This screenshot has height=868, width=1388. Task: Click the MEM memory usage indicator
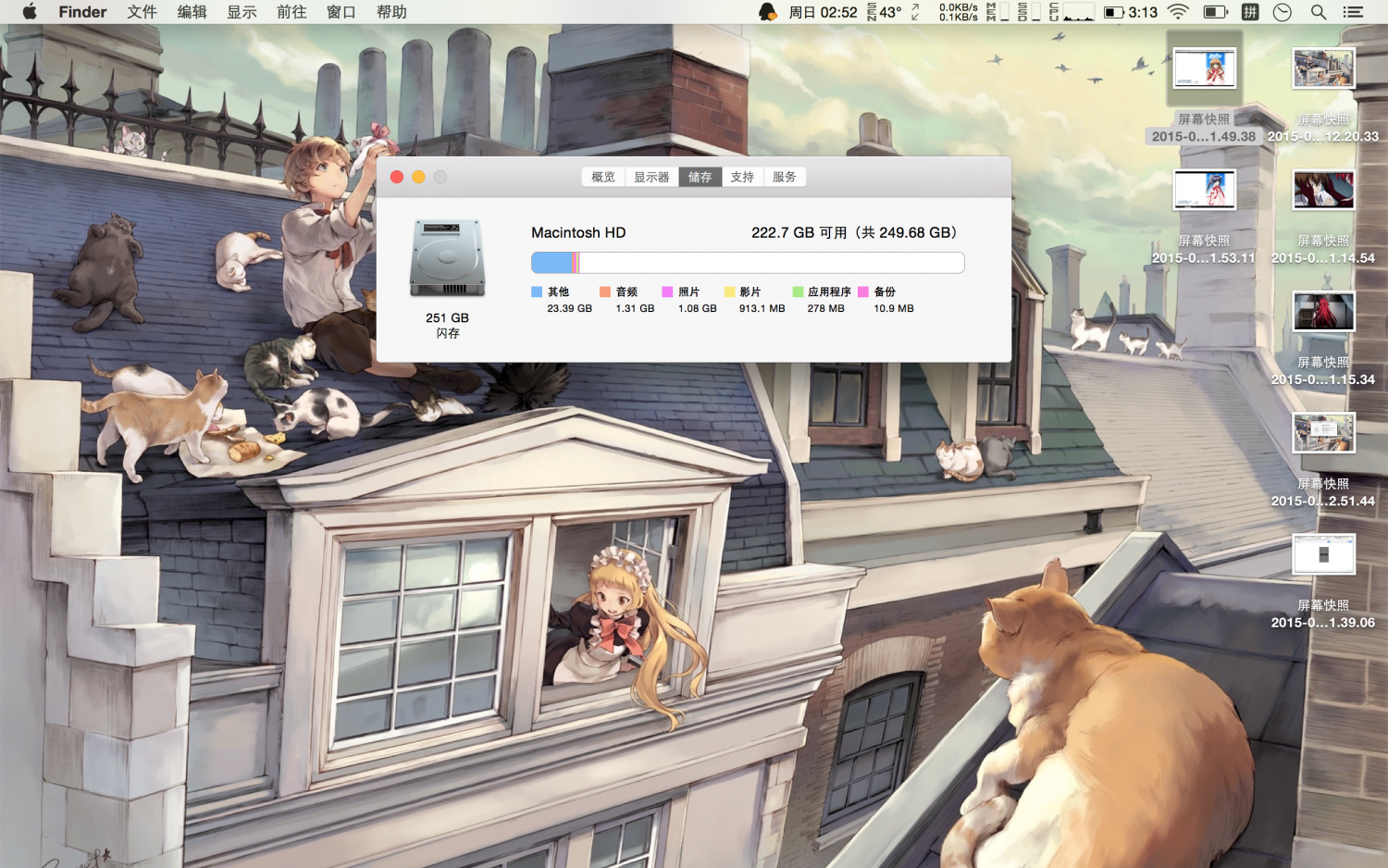tap(998, 12)
